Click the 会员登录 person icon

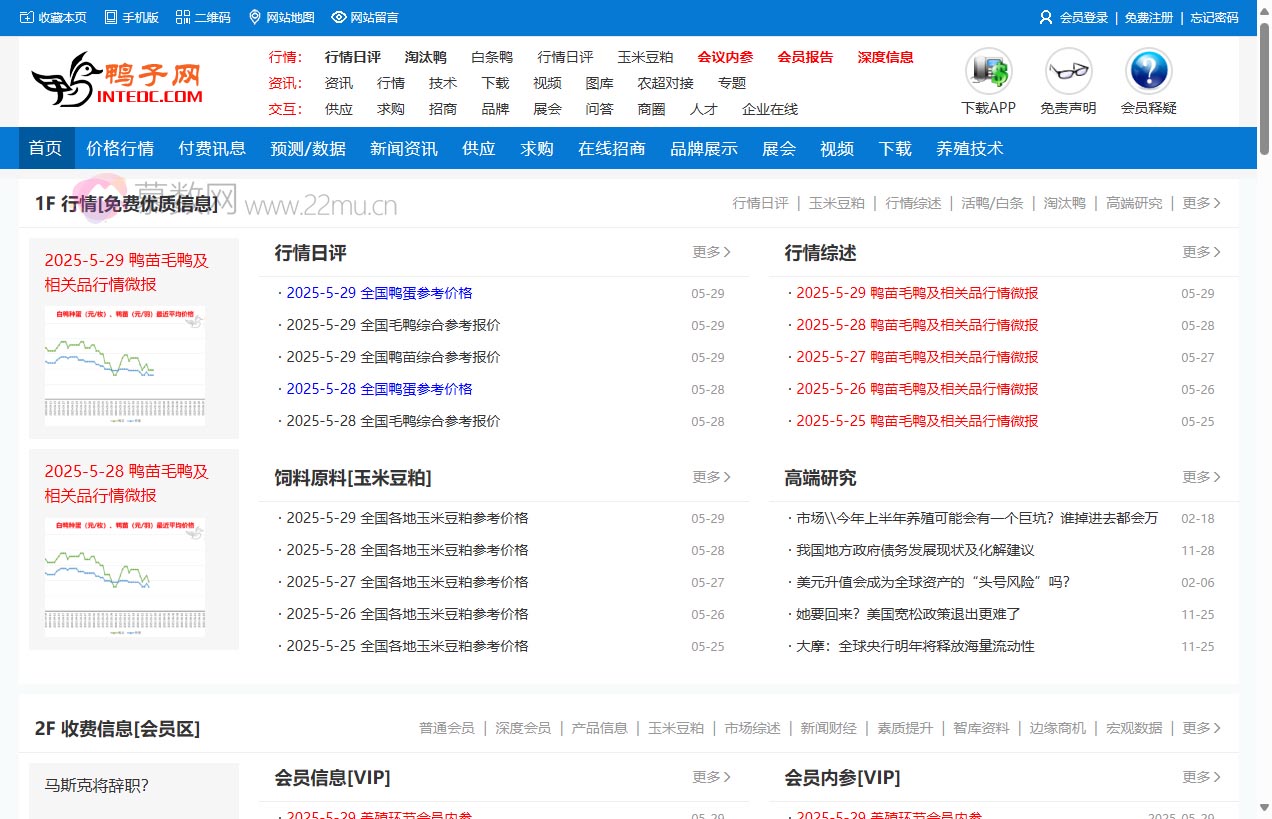coord(1045,16)
